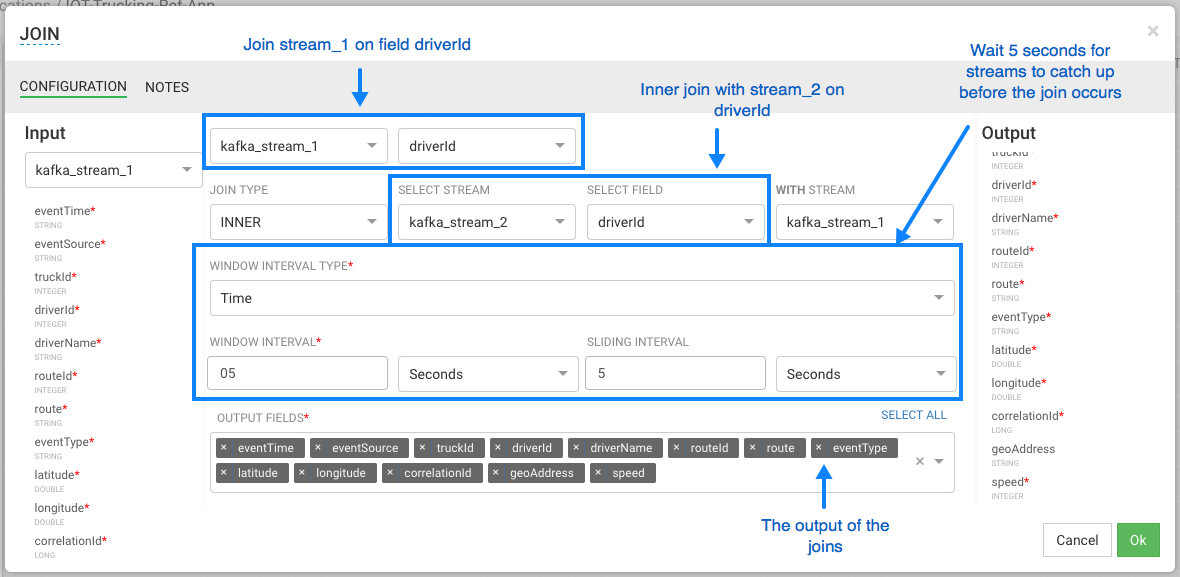Remove the speed output field tag
The width and height of the screenshot is (1180, 577).
click(x=598, y=473)
